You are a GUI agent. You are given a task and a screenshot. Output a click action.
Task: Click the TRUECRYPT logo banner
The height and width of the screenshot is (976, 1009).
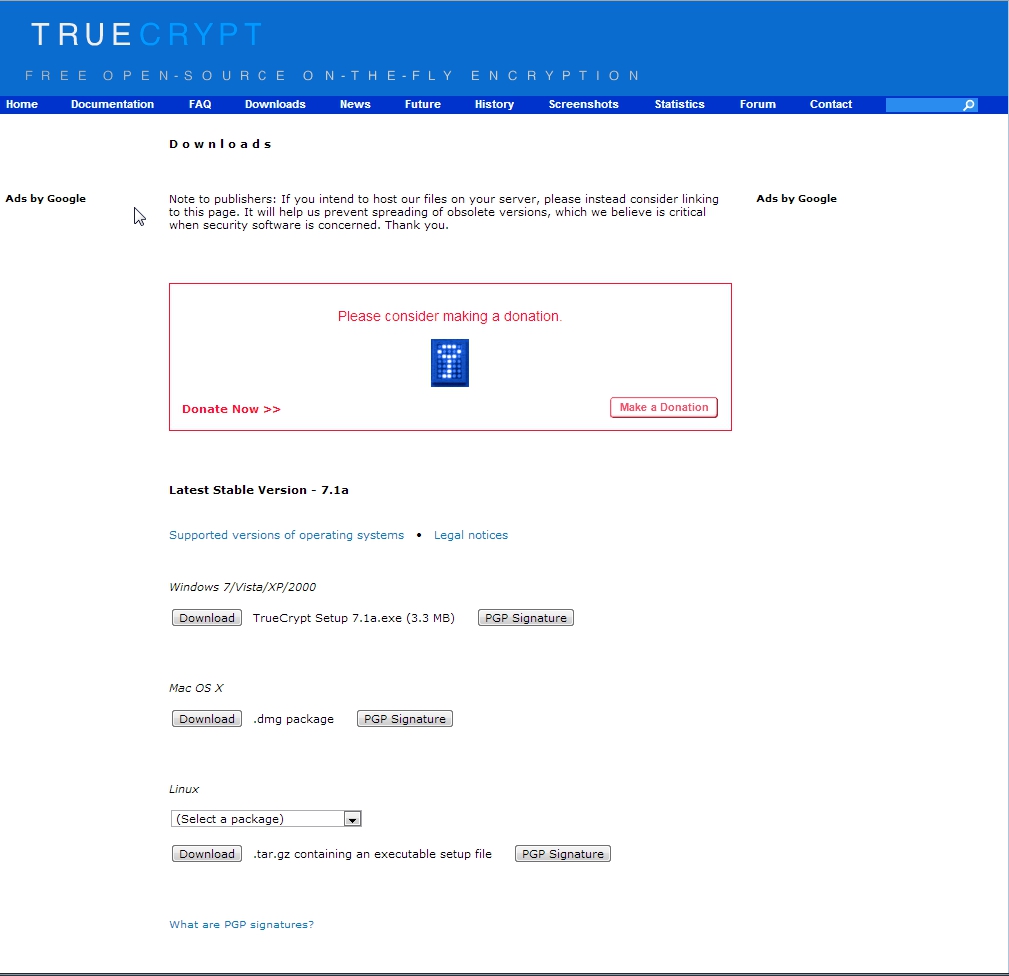coord(146,33)
